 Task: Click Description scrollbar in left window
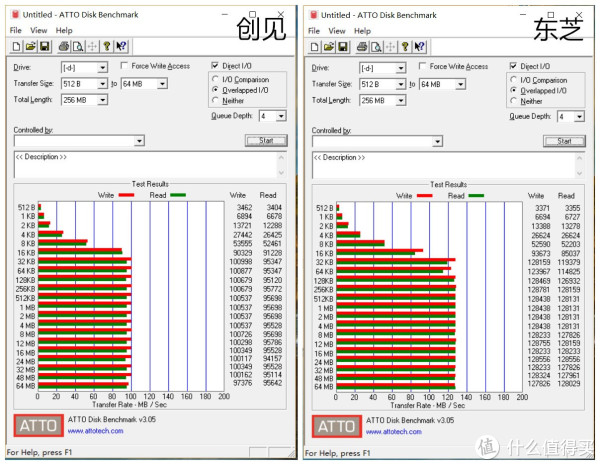click(x=281, y=165)
